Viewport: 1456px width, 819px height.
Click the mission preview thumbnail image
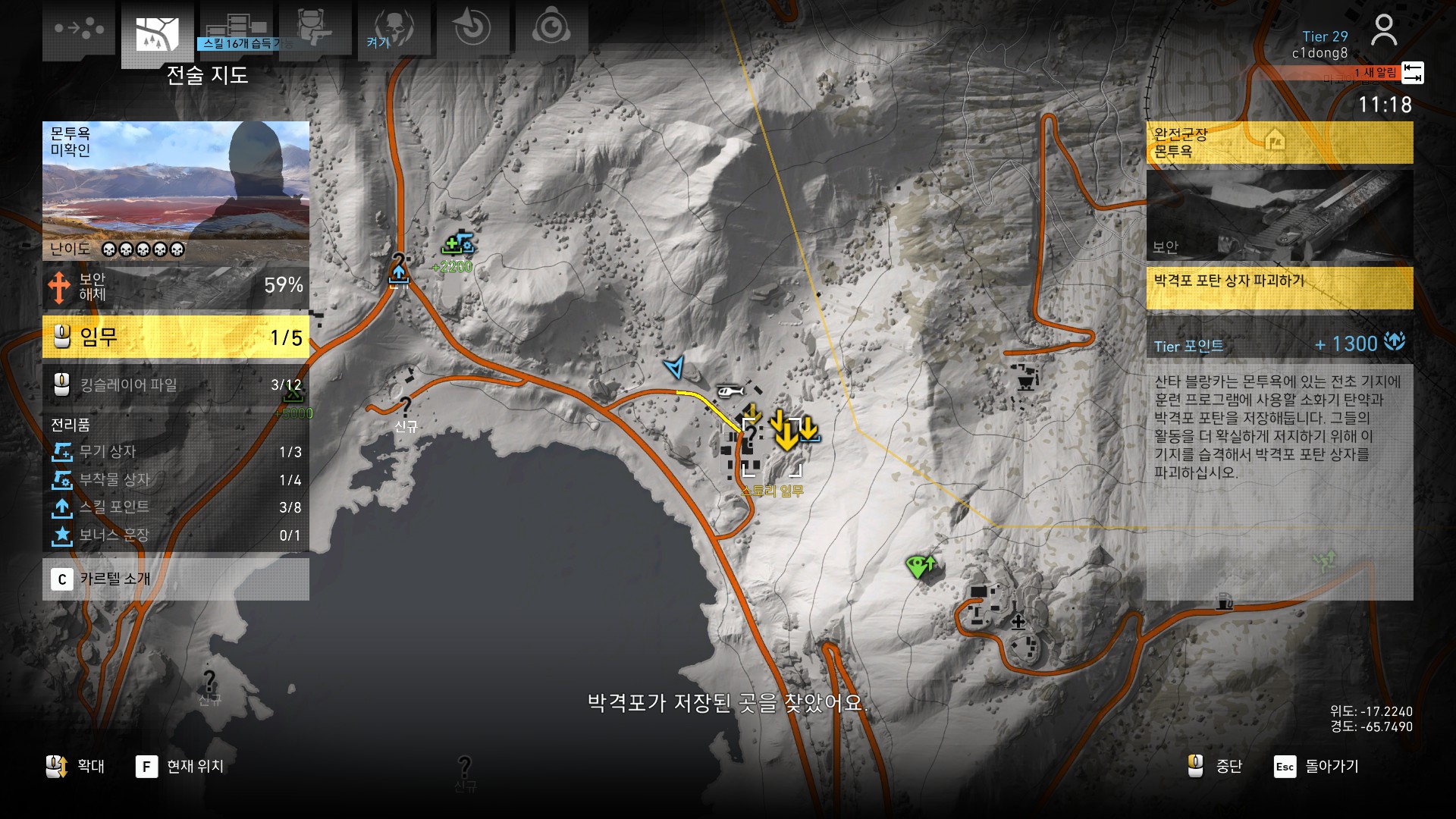coord(1279,215)
